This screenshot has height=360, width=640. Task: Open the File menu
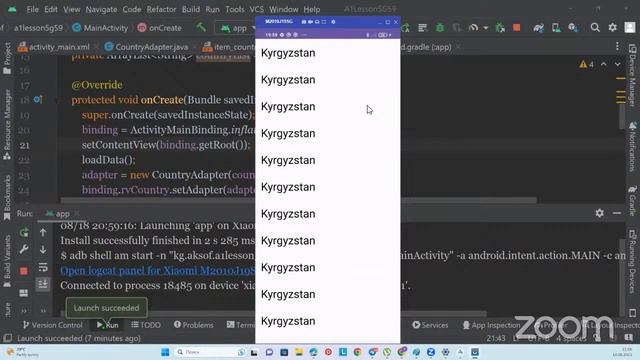coord(32,9)
